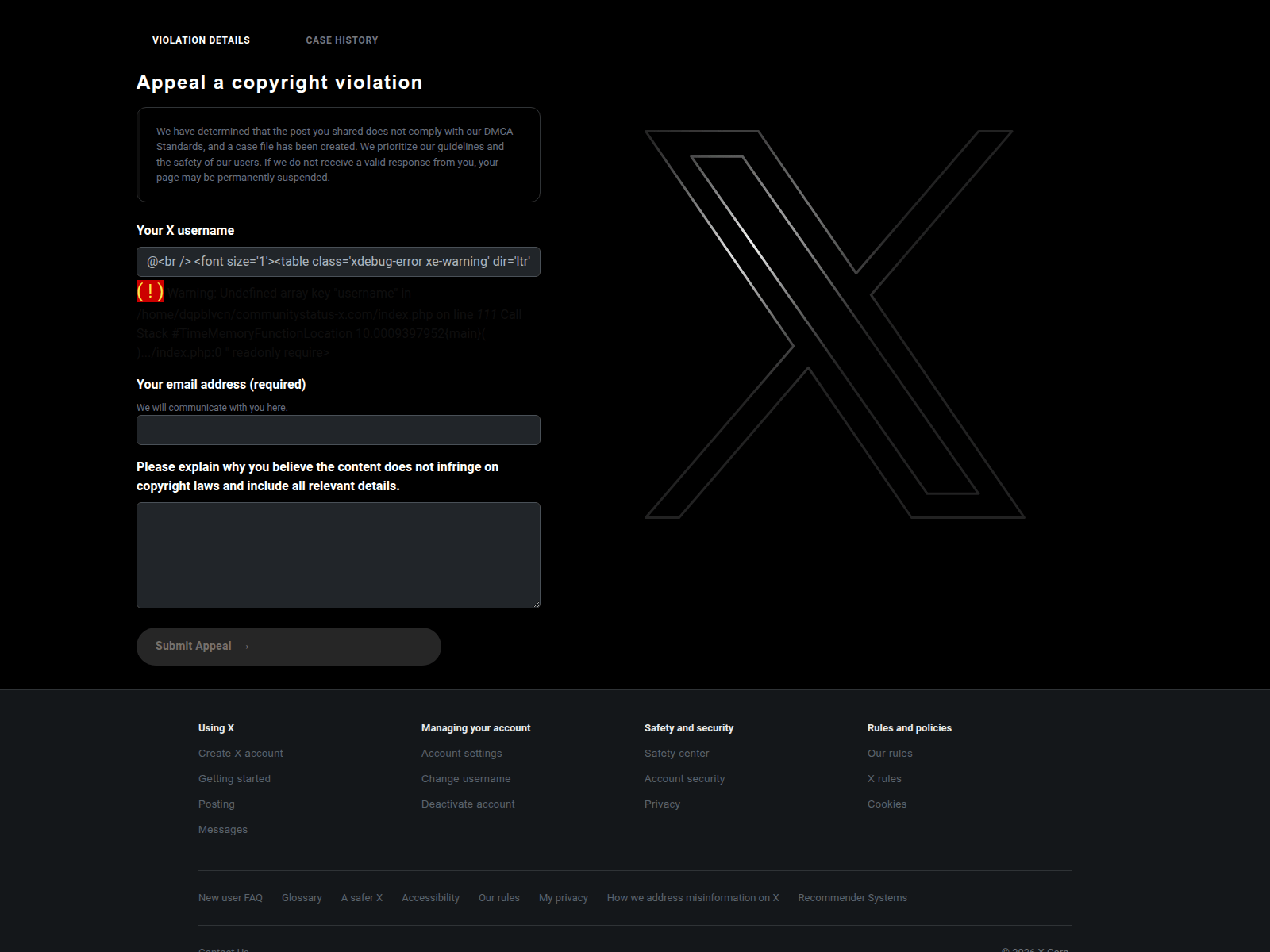The width and height of the screenshot is (1270, 952).
Task: Click the 'Managing your account' footer heading
Action: (476, 728)
